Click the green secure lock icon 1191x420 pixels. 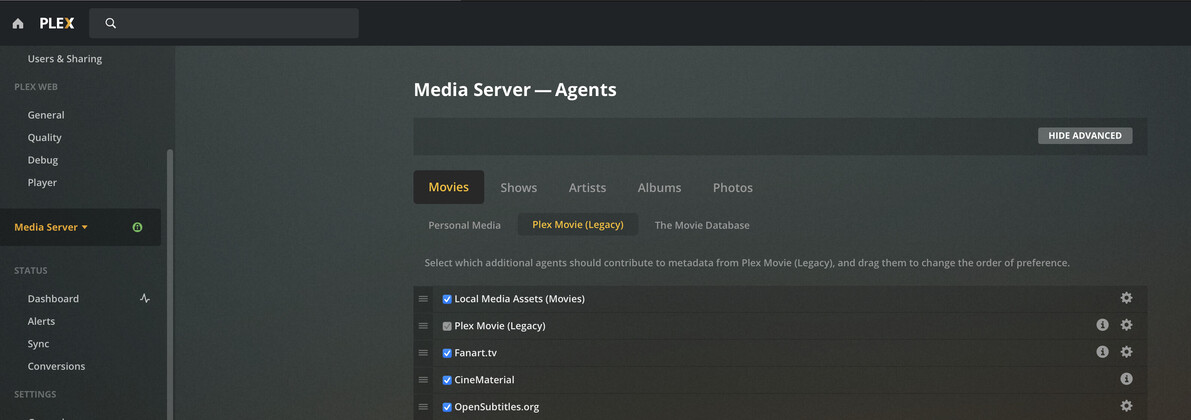(137, 227)
